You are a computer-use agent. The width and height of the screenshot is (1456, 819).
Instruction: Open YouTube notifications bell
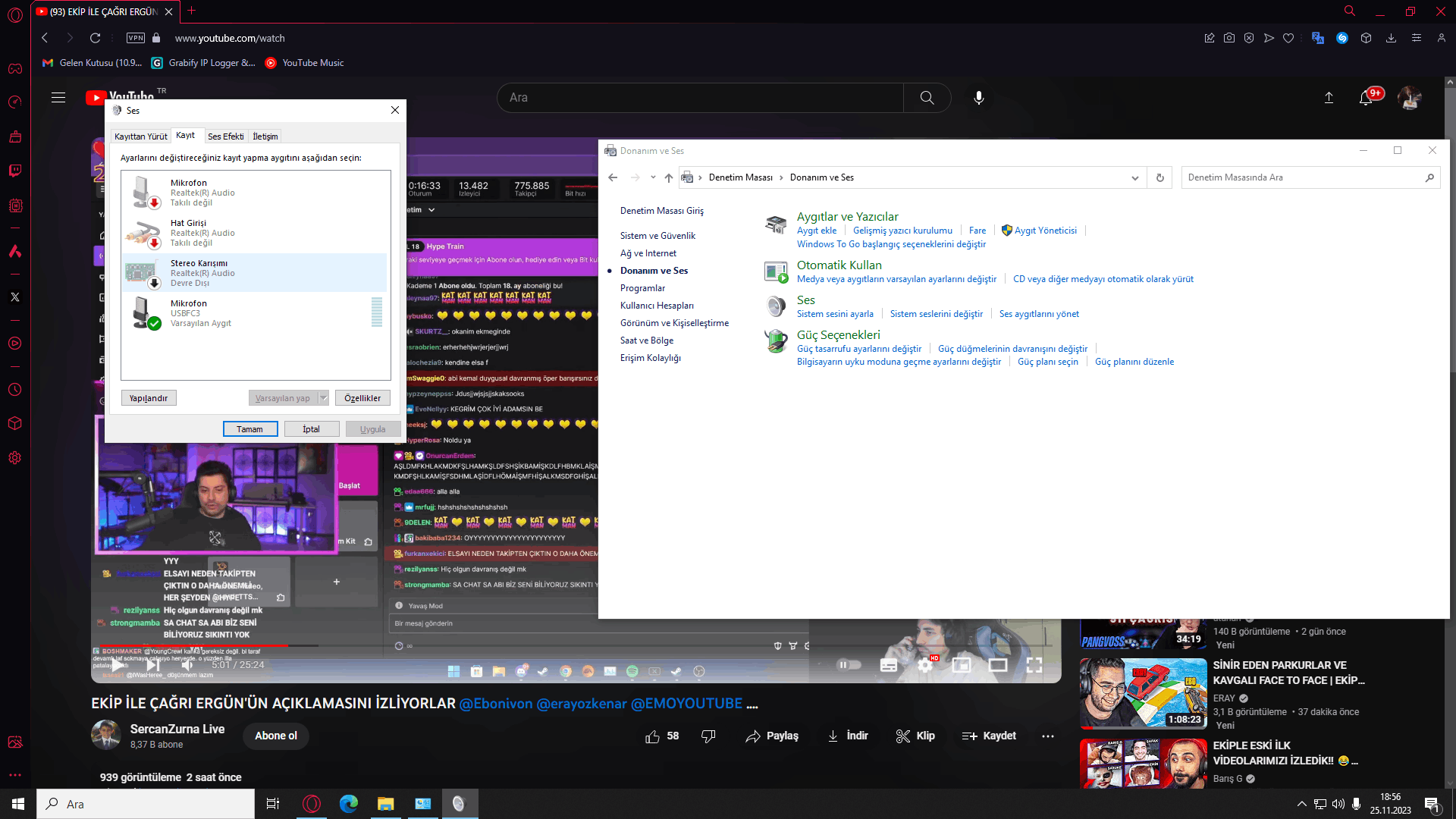click(1366, 98)
